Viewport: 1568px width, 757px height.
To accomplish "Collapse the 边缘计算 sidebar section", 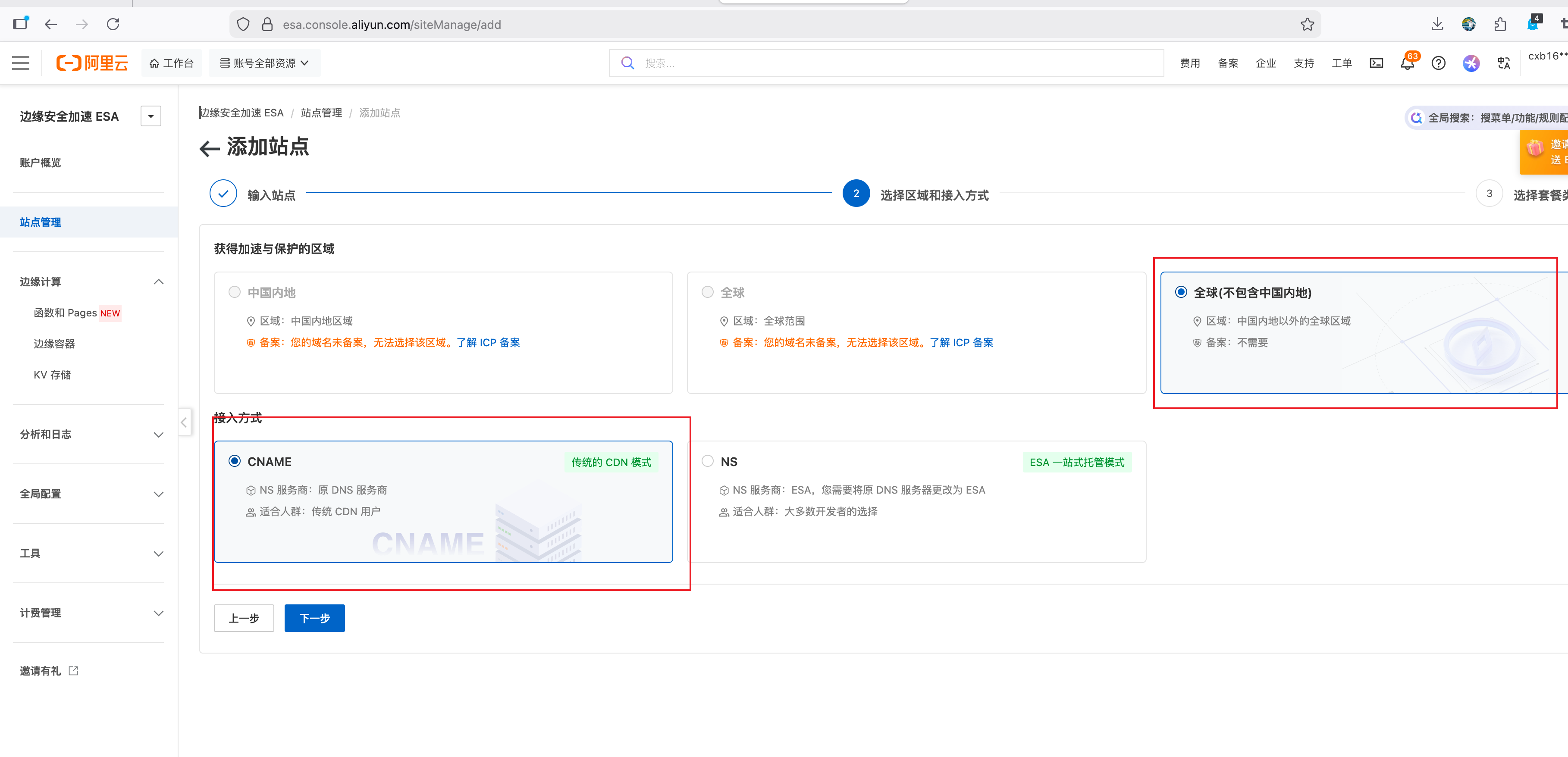I will [158, 281].
